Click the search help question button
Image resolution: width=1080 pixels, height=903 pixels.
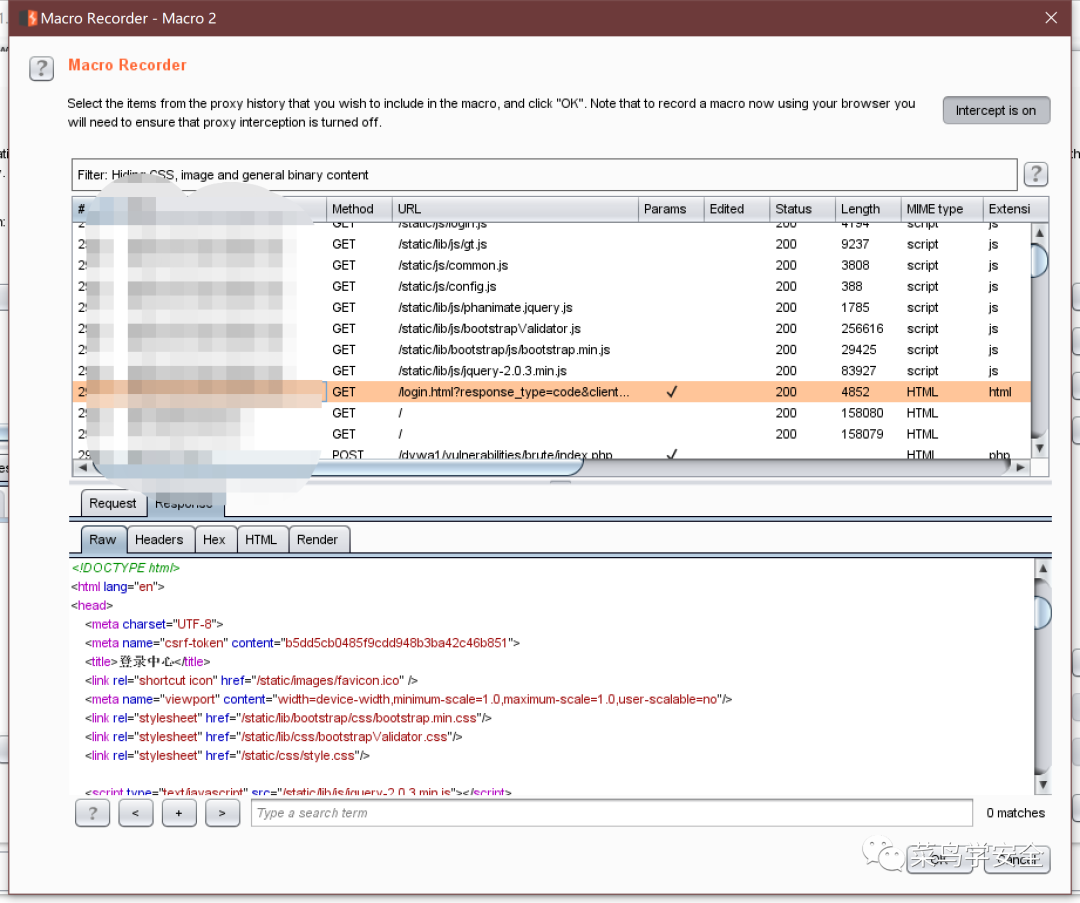click(x=92, y=813)
